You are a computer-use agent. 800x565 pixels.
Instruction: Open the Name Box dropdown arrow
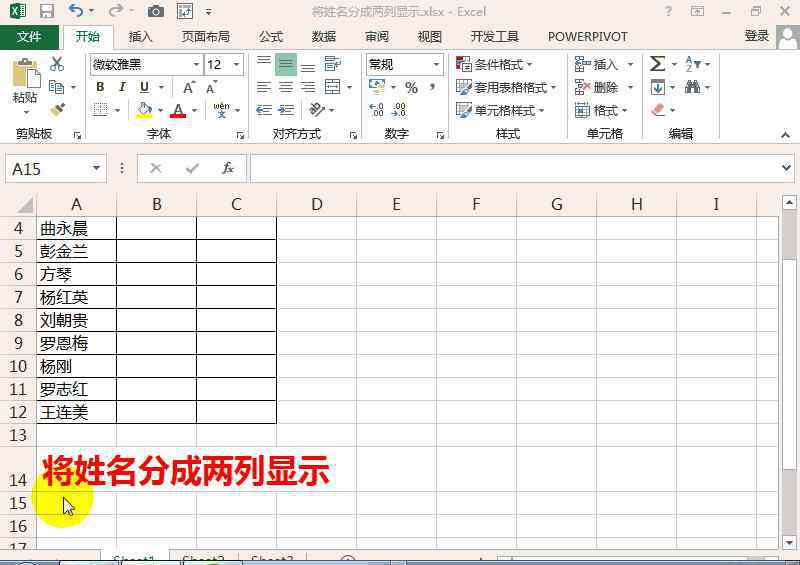[x=97, y=169]
